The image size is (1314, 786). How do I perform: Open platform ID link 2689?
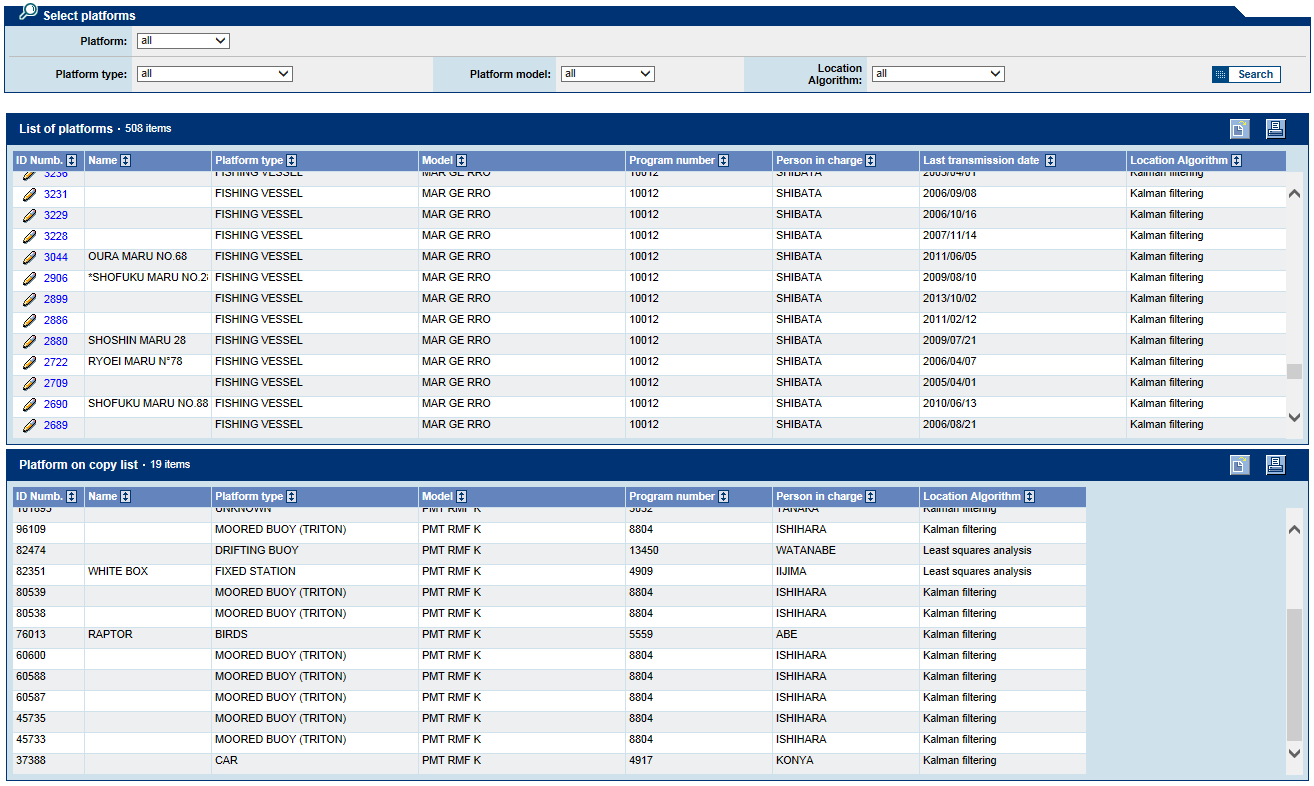click(x=56, y=425)
